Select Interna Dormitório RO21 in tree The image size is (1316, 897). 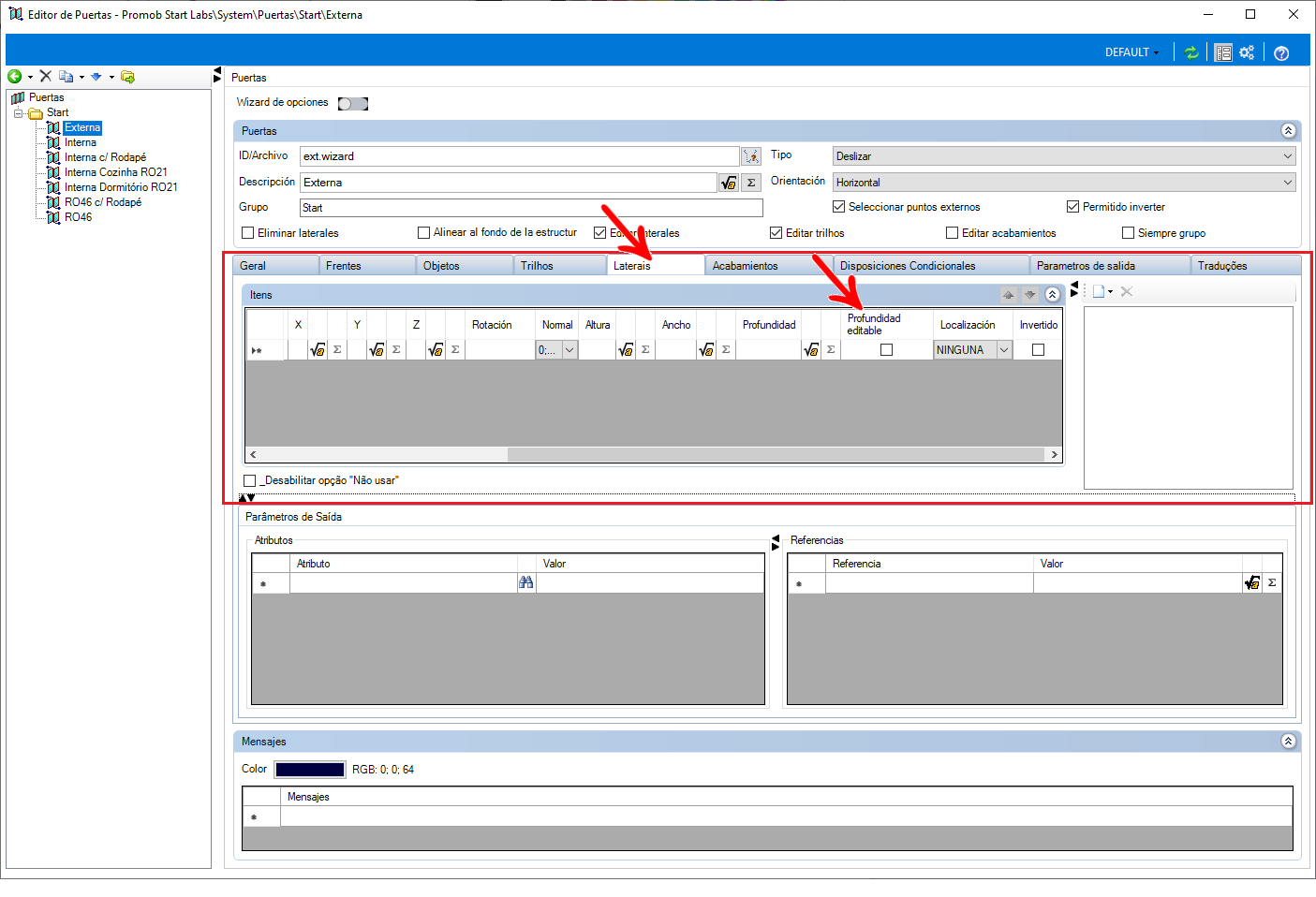121,187
